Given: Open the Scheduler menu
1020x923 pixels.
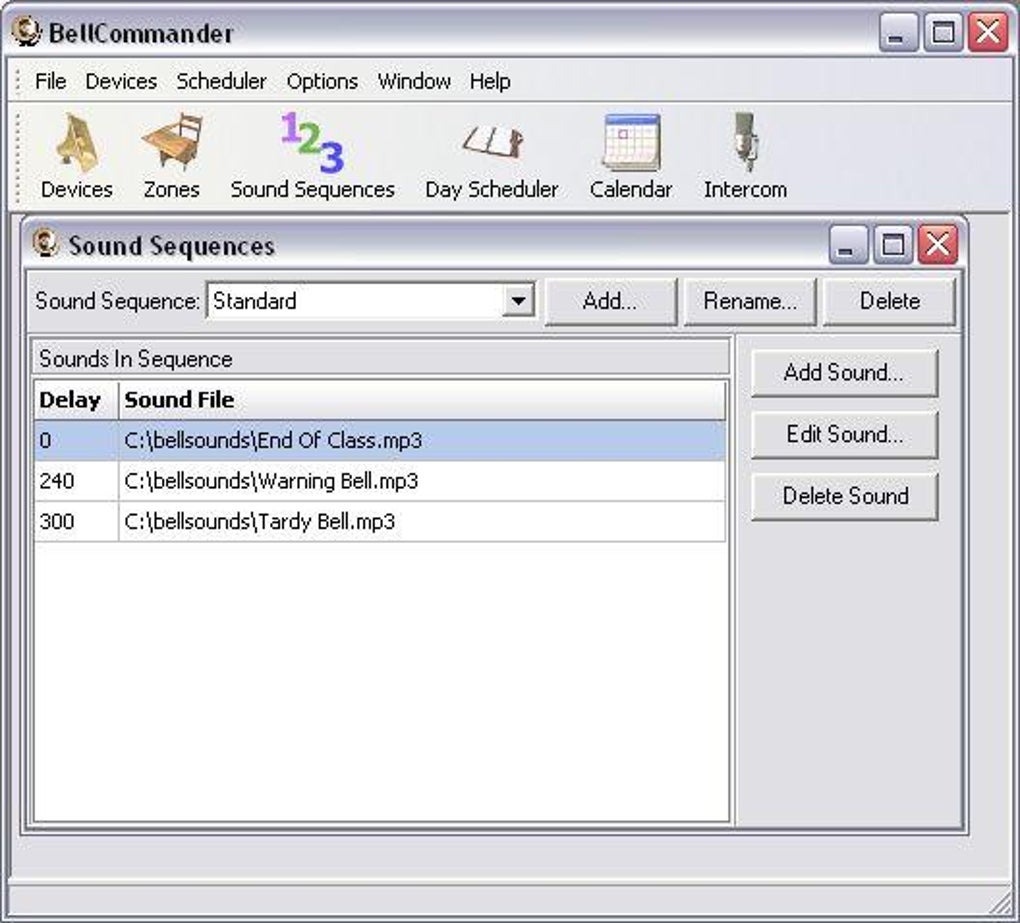Looking at the screenshot, I should click(x=221, y=81).
